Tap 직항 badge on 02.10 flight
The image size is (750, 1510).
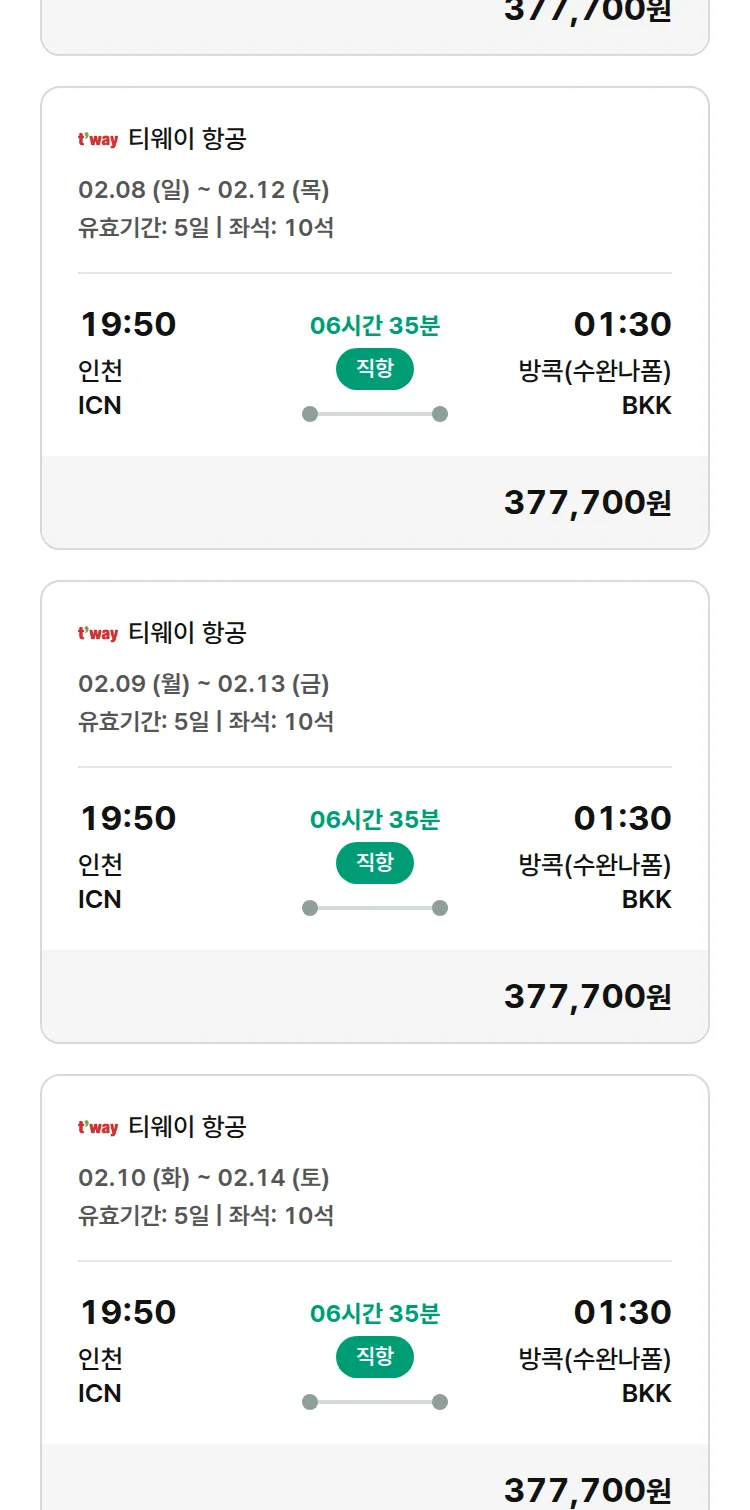pos(375,1357)
